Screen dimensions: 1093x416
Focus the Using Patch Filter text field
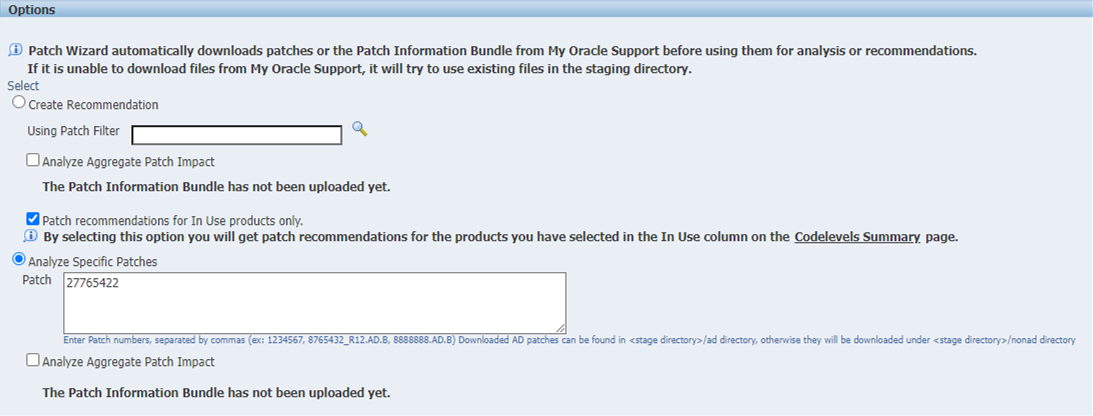coord(237,135)
